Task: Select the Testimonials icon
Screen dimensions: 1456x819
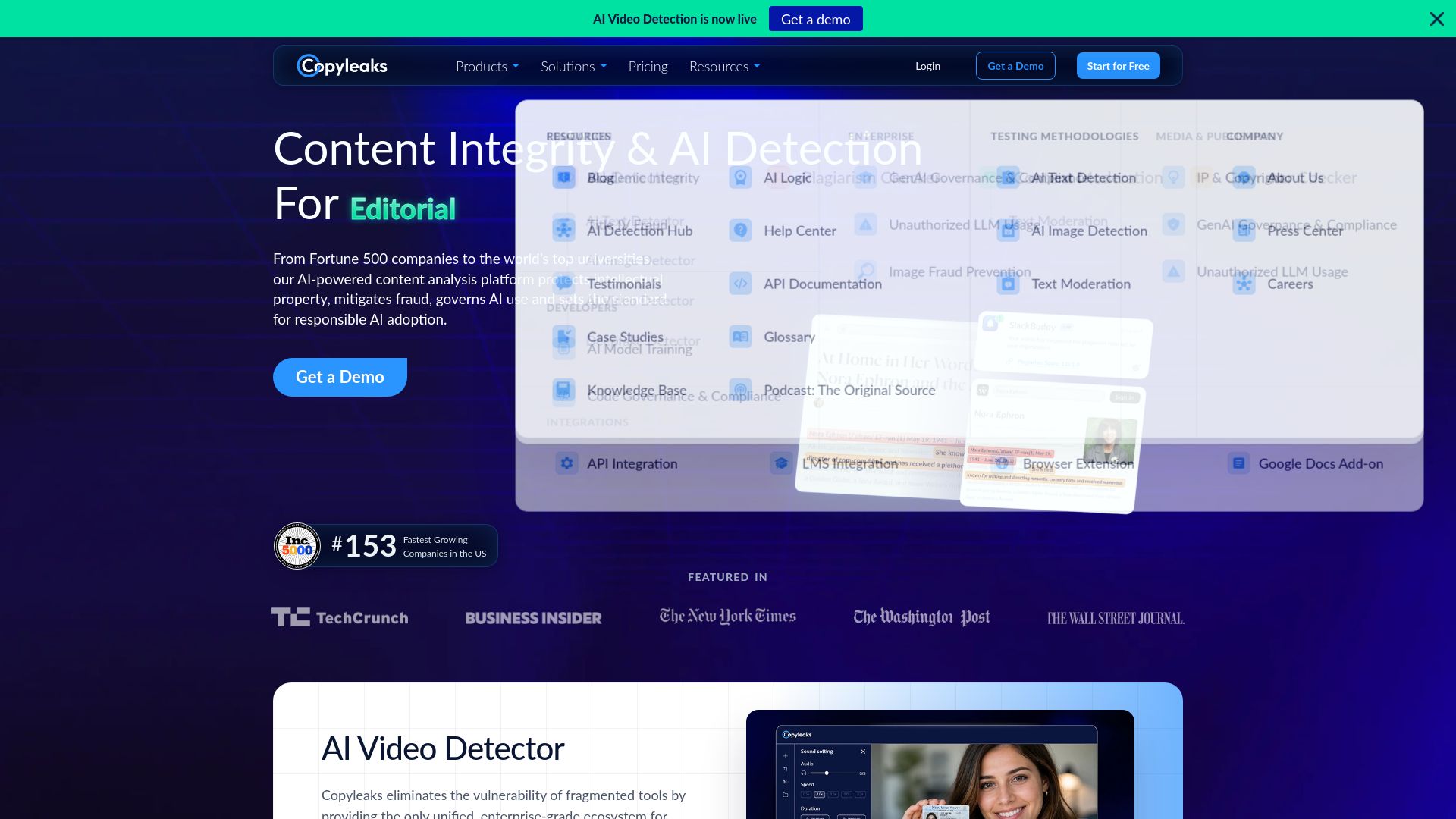Action: (x=563, y=284)
